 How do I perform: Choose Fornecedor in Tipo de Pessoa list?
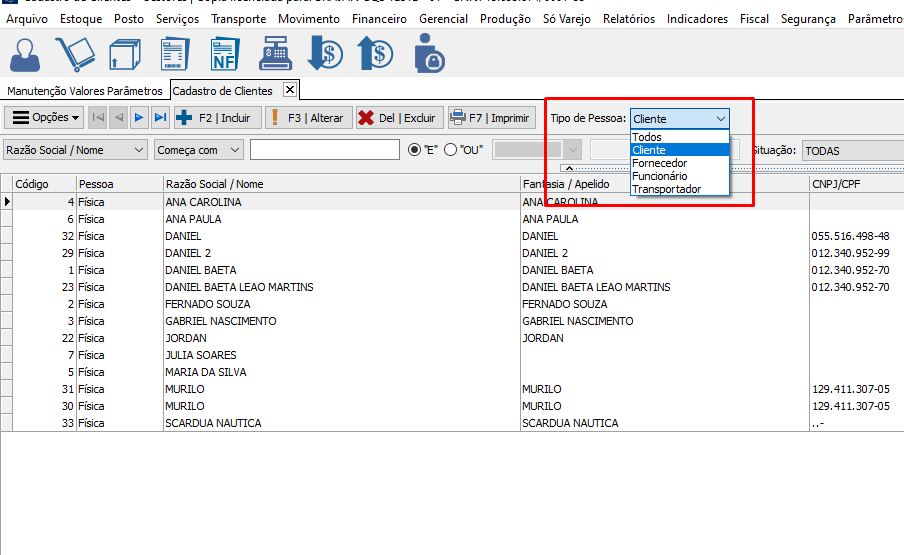pos(659,163)
